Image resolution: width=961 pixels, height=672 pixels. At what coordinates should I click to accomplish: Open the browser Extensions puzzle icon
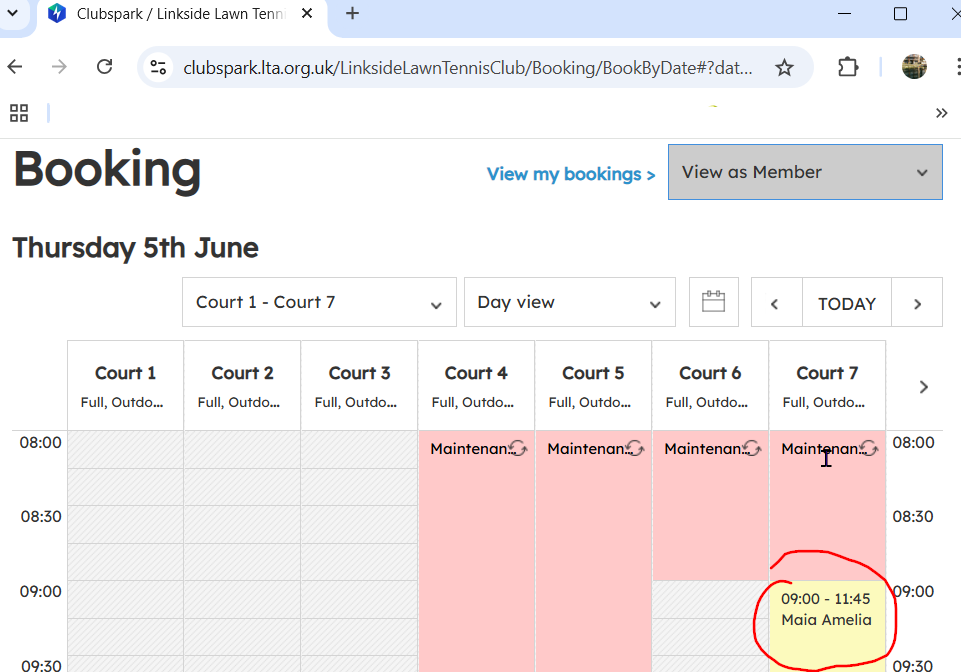click(848, 67)
